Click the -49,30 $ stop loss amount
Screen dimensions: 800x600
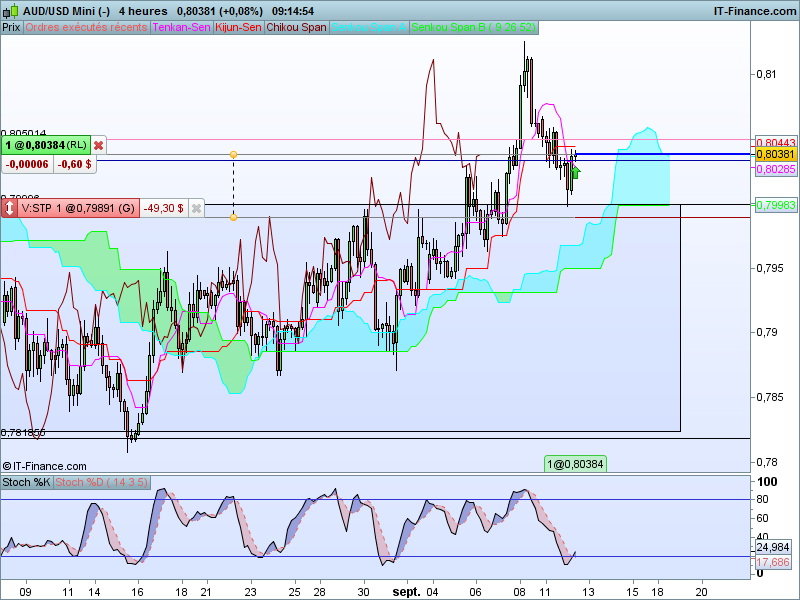[x=163, y=208]
